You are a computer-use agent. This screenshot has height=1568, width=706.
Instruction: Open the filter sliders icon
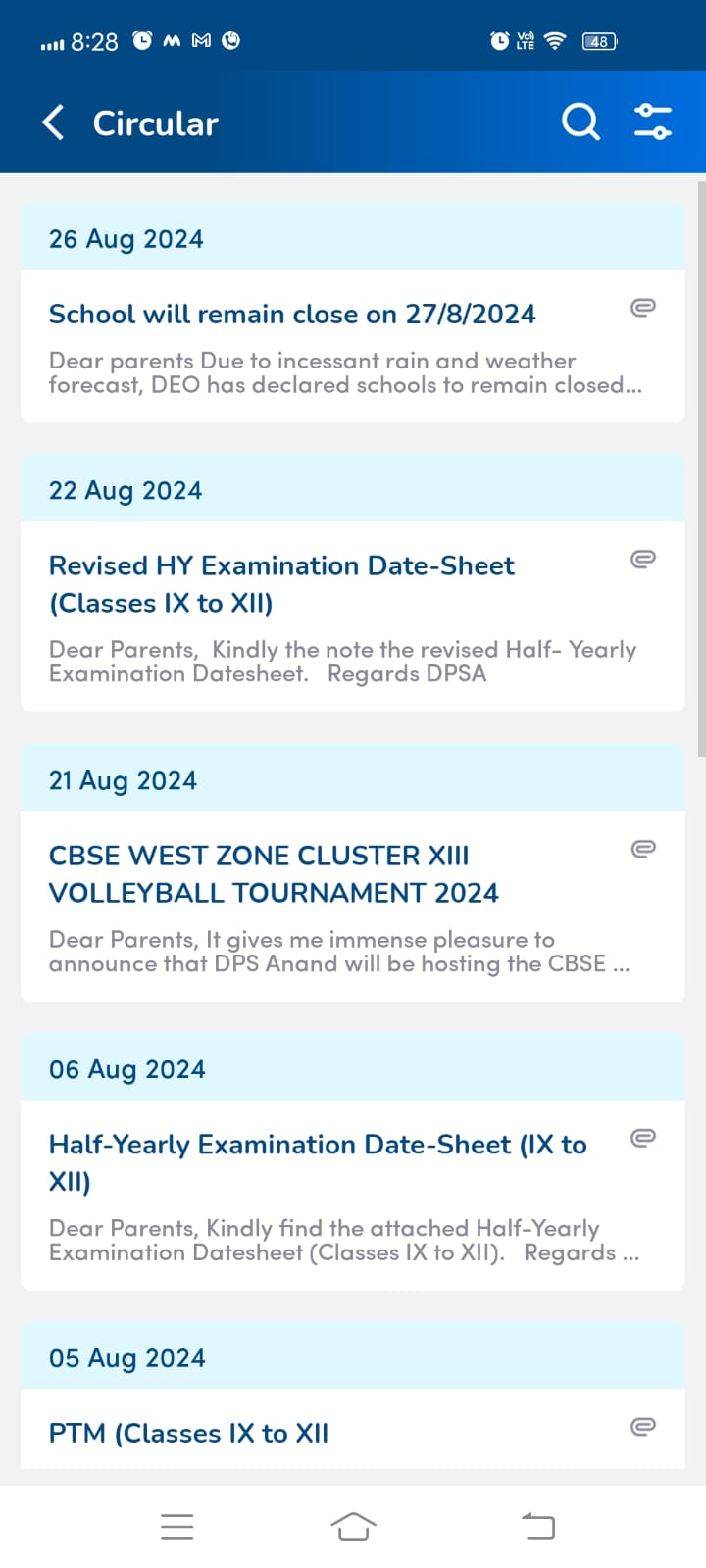click(652, 123)
